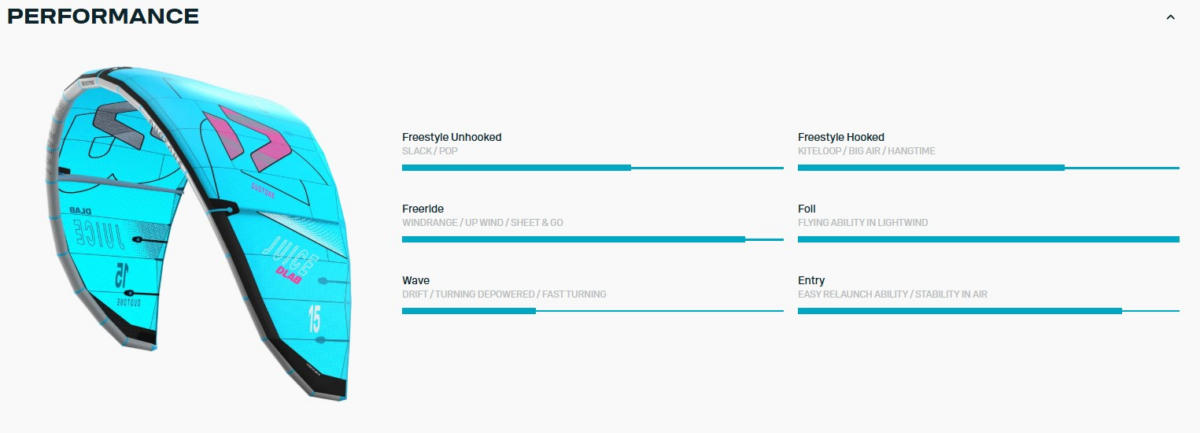Click the Freestyle Unhooked rating bar
Image resolution: width=1200 pixels, height=433 pixels.
[592, 168]
